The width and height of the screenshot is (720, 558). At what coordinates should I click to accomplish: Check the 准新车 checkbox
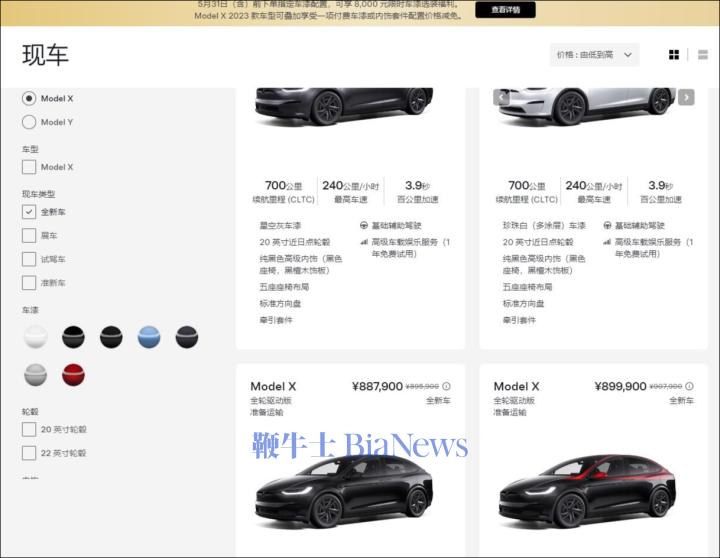coord(29,282)
